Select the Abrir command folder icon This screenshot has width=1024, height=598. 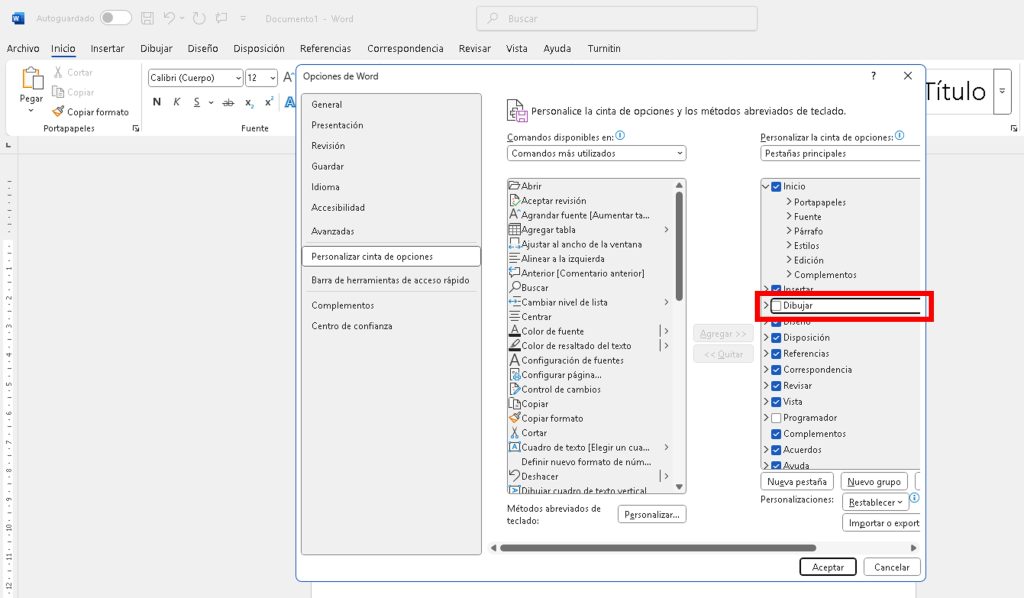[515, 186]
